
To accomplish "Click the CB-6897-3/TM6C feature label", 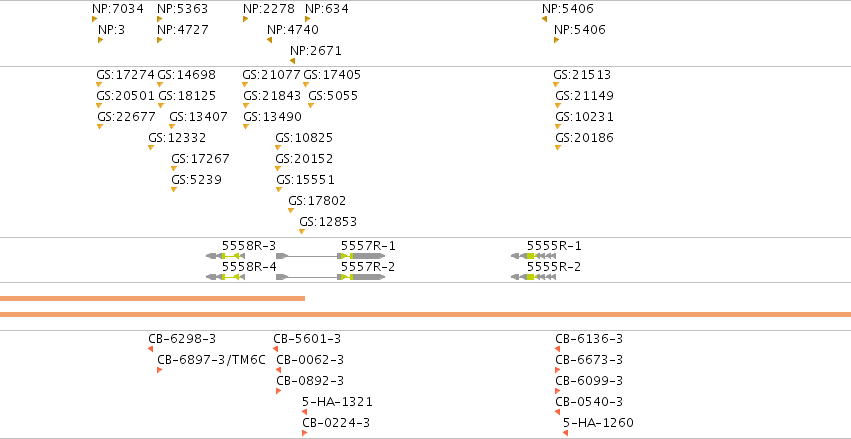I will [x=211, y=360].
